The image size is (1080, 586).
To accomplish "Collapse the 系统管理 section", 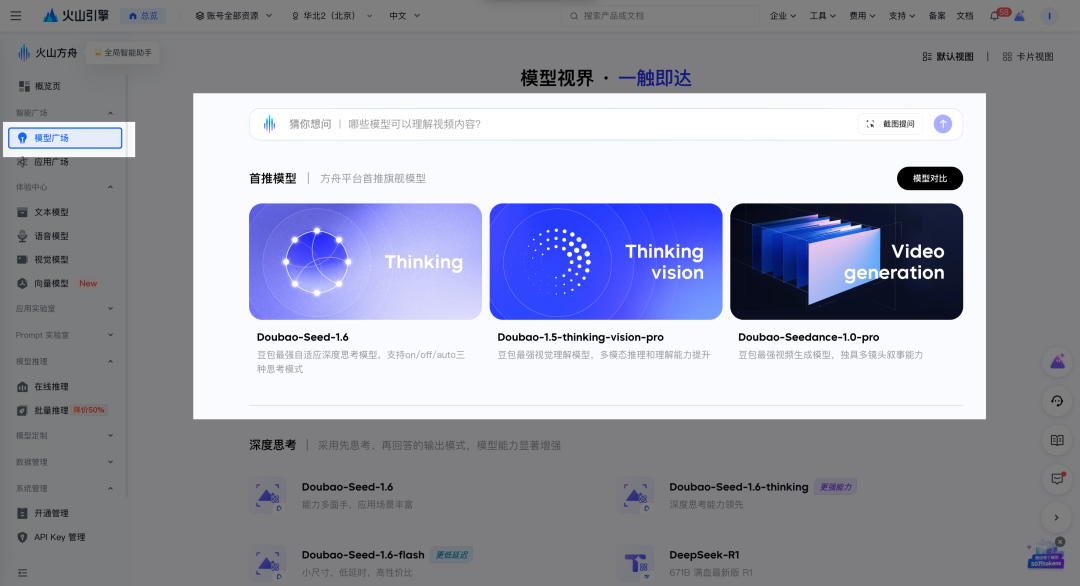I will 110,489.
